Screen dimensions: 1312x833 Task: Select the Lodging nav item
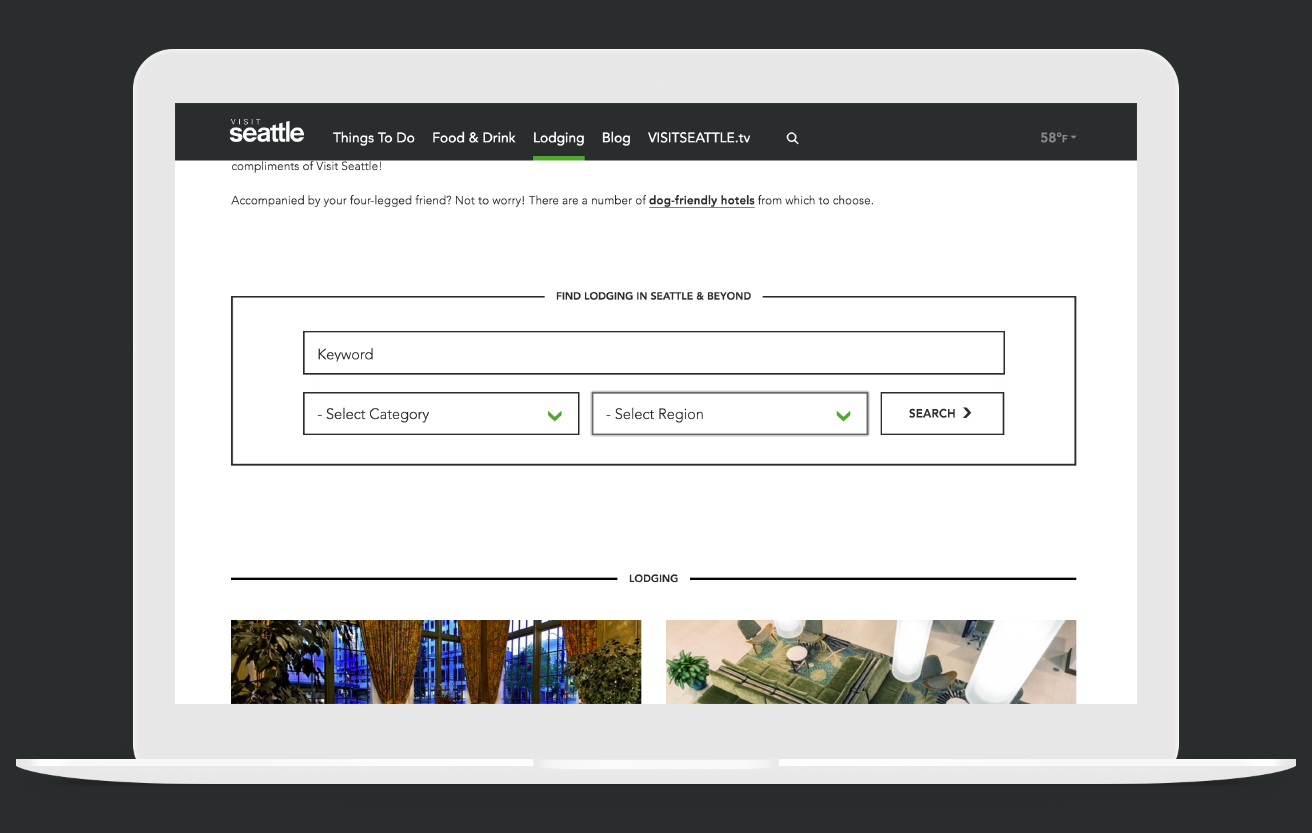pos(559,138)
